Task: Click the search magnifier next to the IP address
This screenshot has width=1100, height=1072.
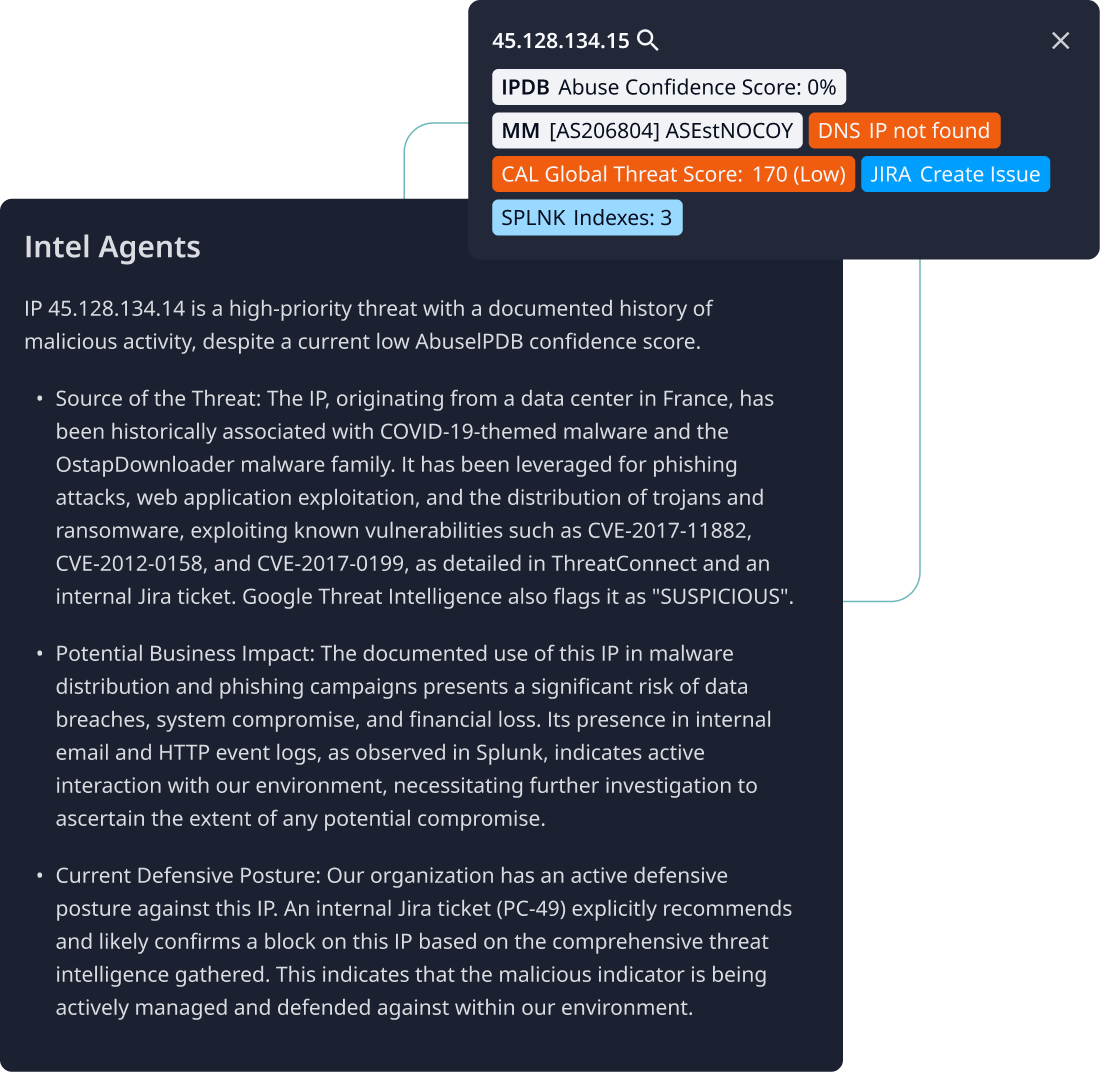Action: point(648,40)
